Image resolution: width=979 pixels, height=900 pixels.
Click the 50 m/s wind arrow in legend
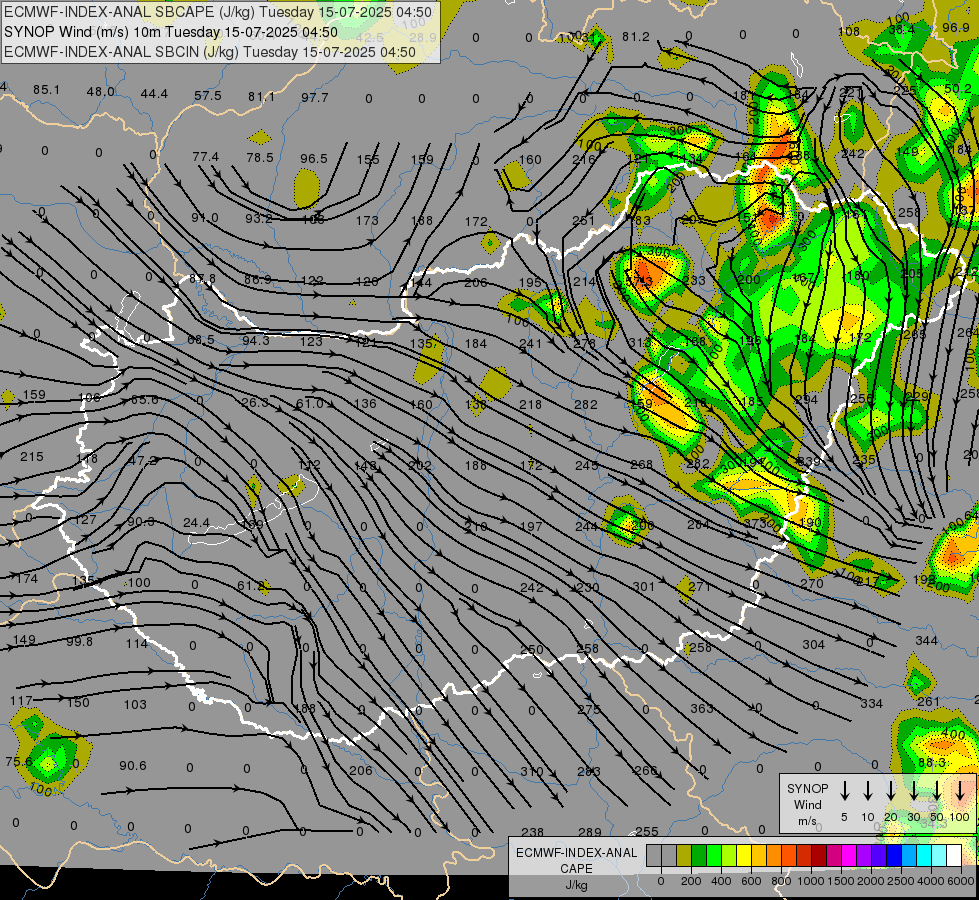coord(937,790)
